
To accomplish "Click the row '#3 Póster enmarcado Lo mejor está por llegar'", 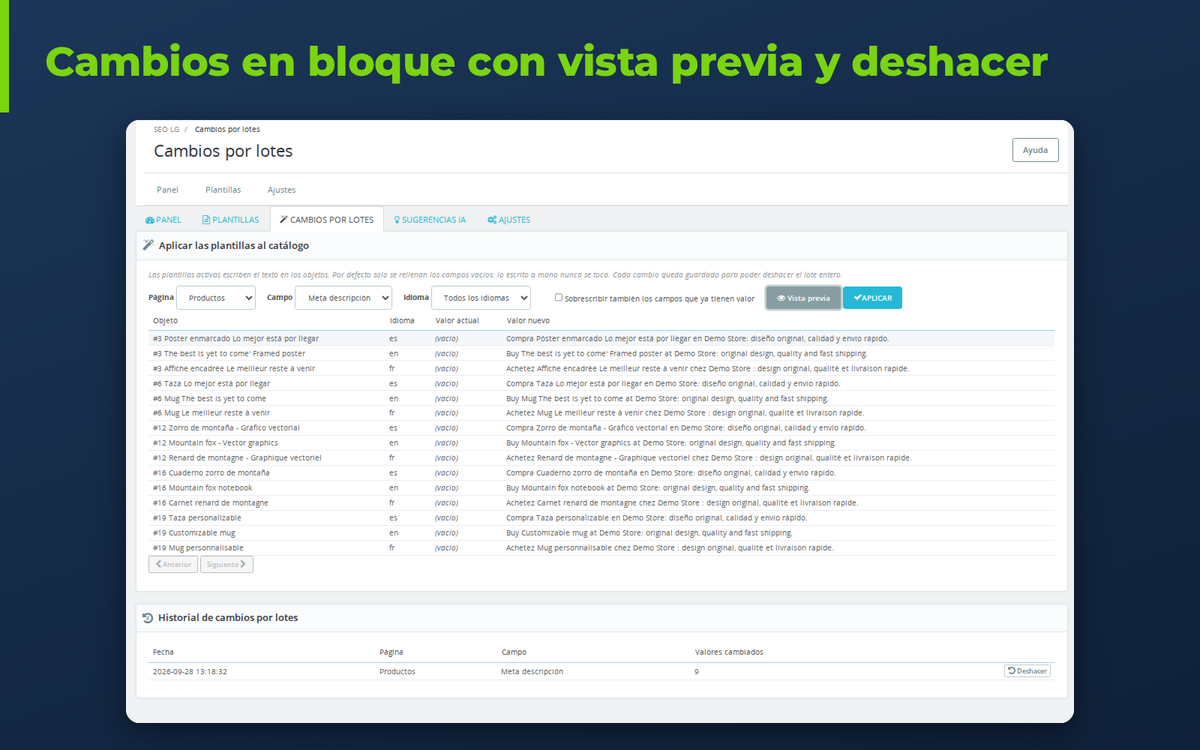I will 601,338.
